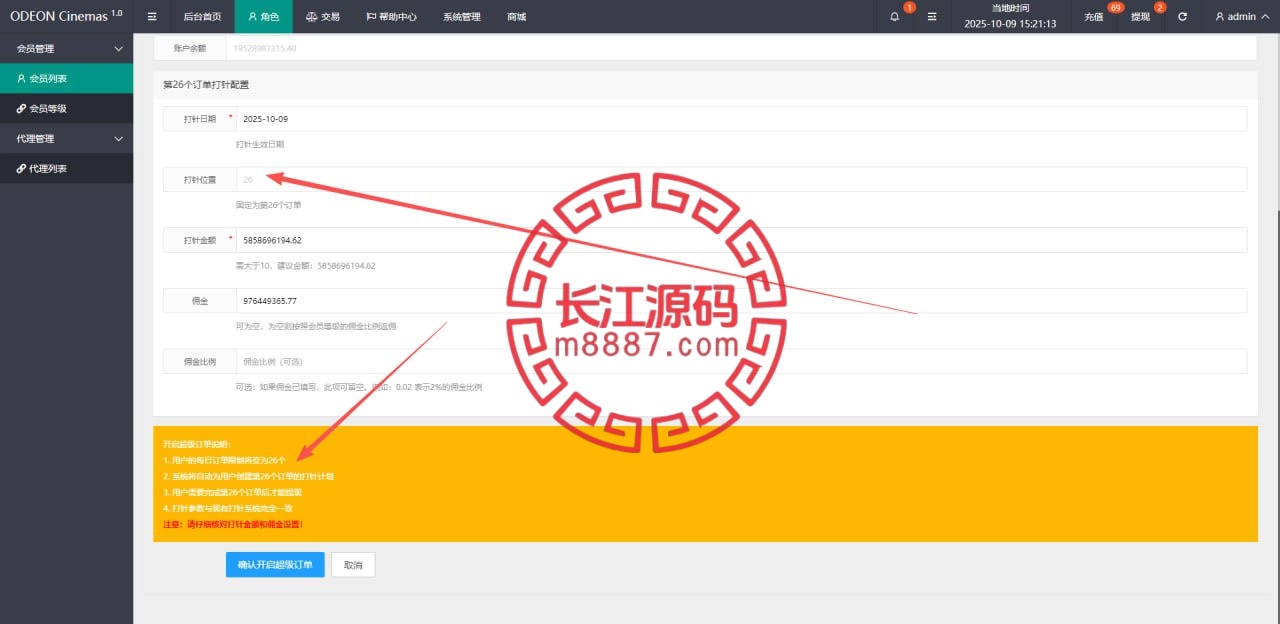
Task: Open the 商城 menu item
Action: tap(516, 17)
